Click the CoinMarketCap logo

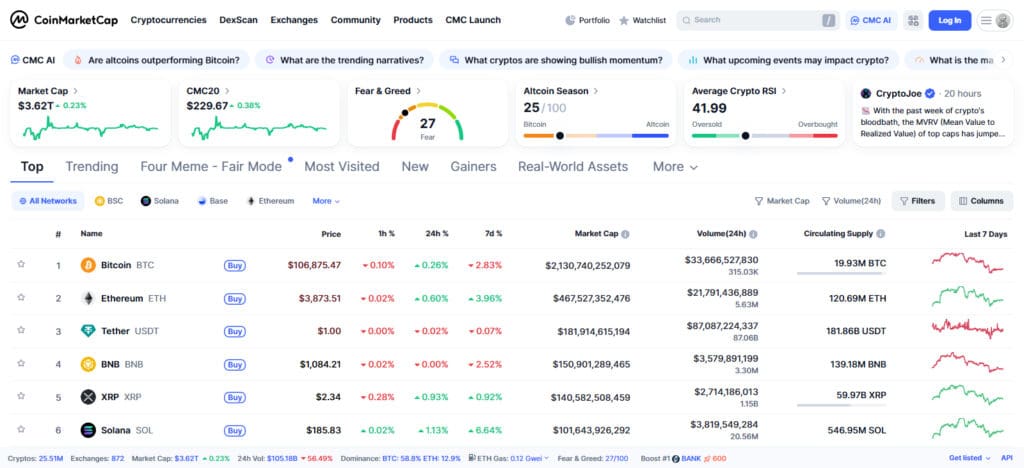(65, 20)
